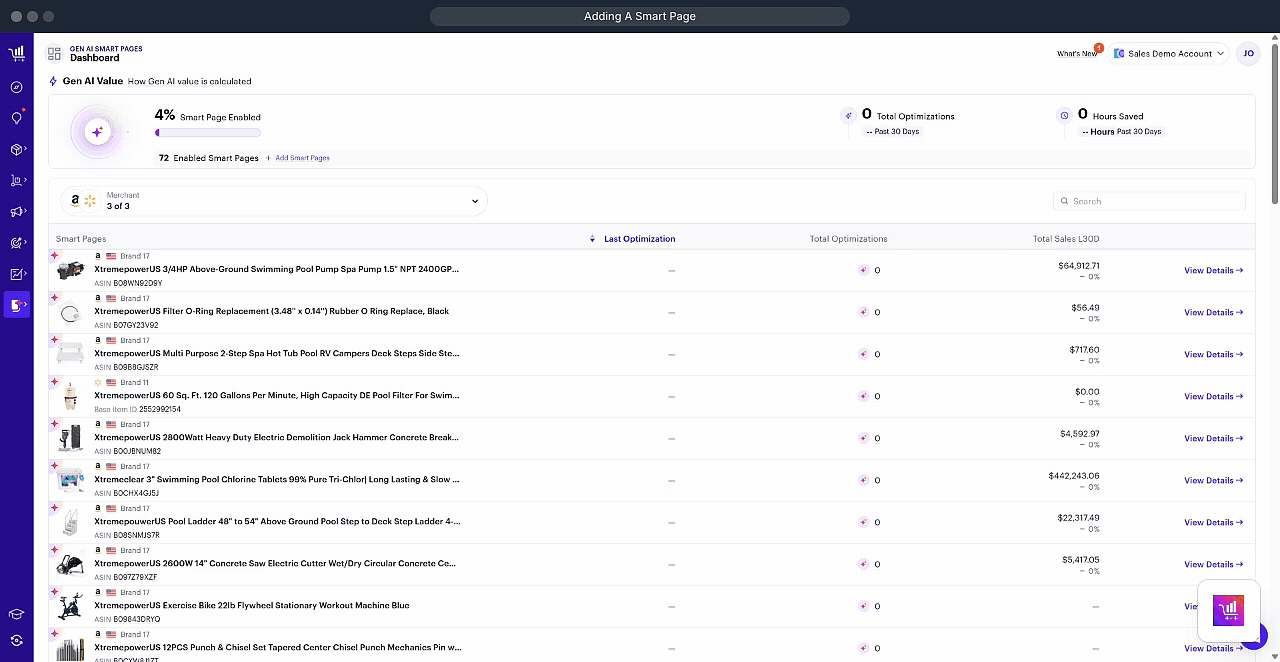Open the chart reports icon in sidebar

pyautogui.click(x=16, y=274)
